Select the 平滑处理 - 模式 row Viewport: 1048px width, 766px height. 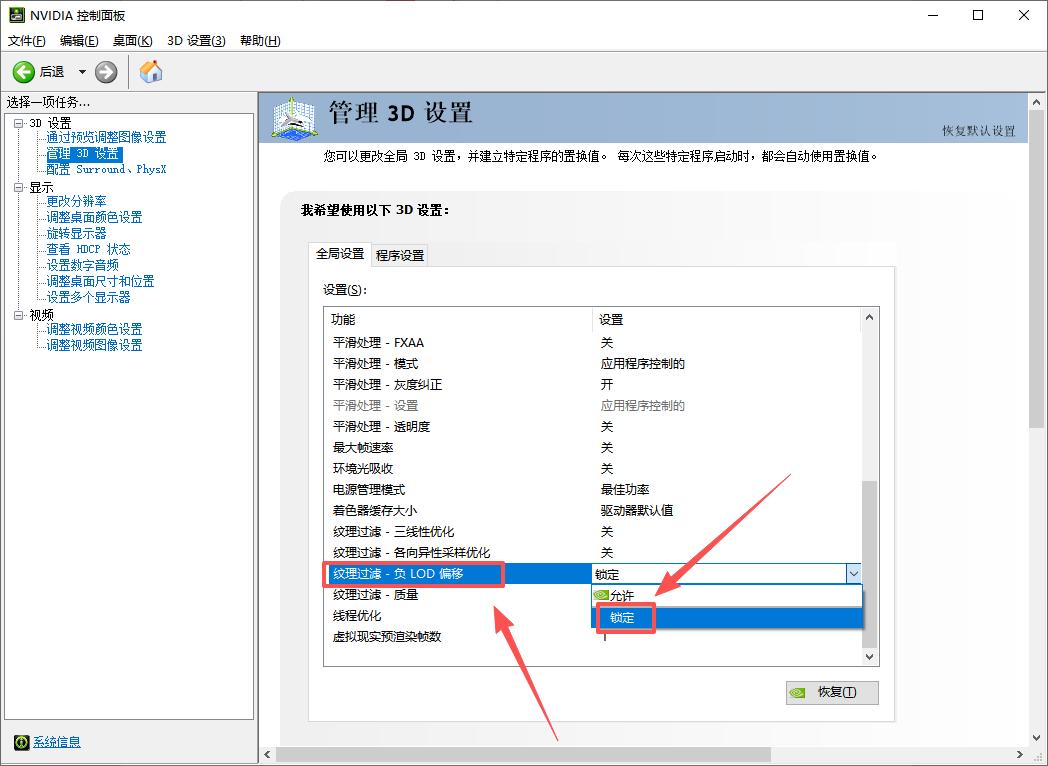pos(593,364)
